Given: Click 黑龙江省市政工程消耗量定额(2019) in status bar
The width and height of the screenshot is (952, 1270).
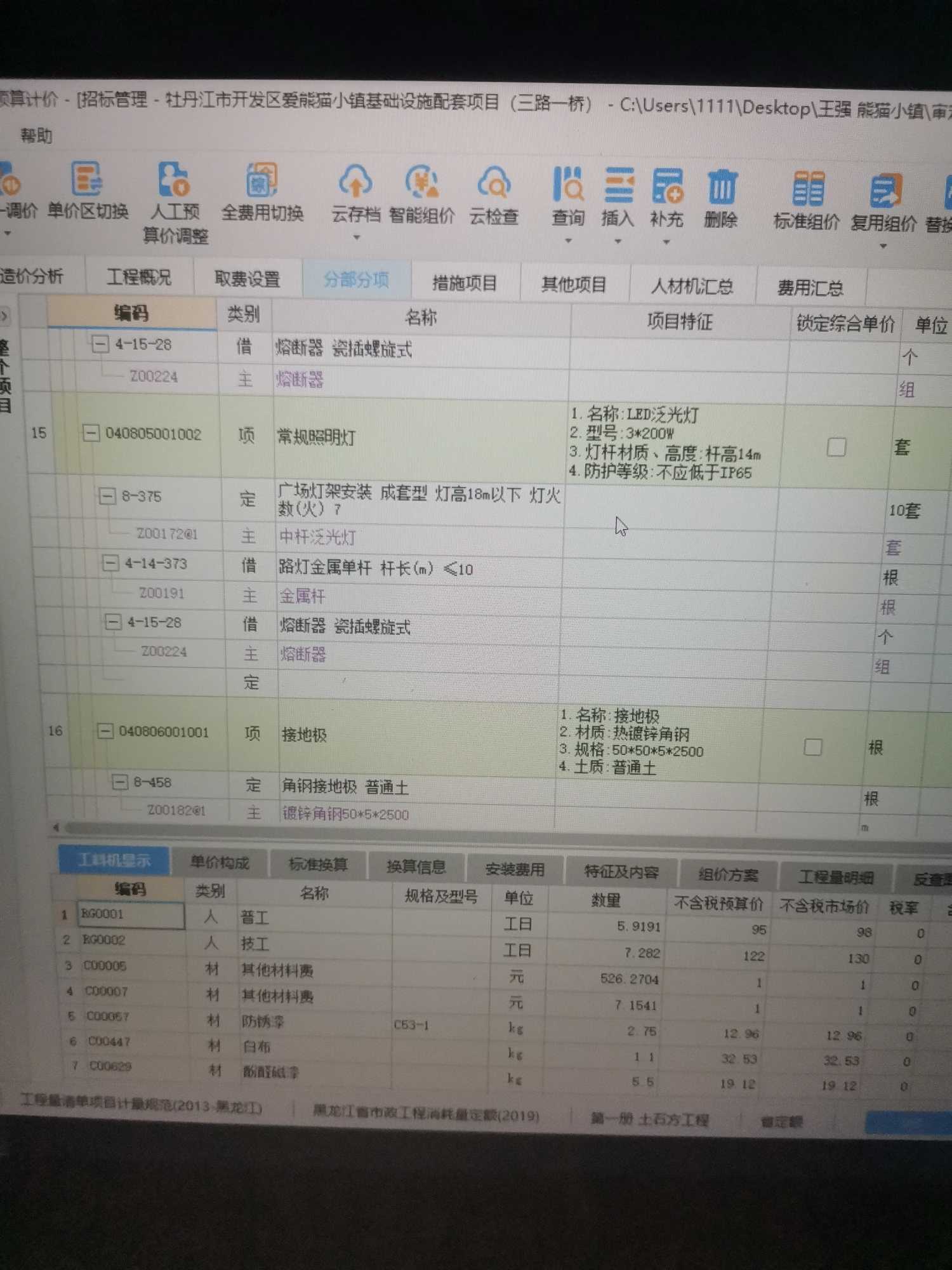Looking at the screenshot, I should (x=426, y=1113).
